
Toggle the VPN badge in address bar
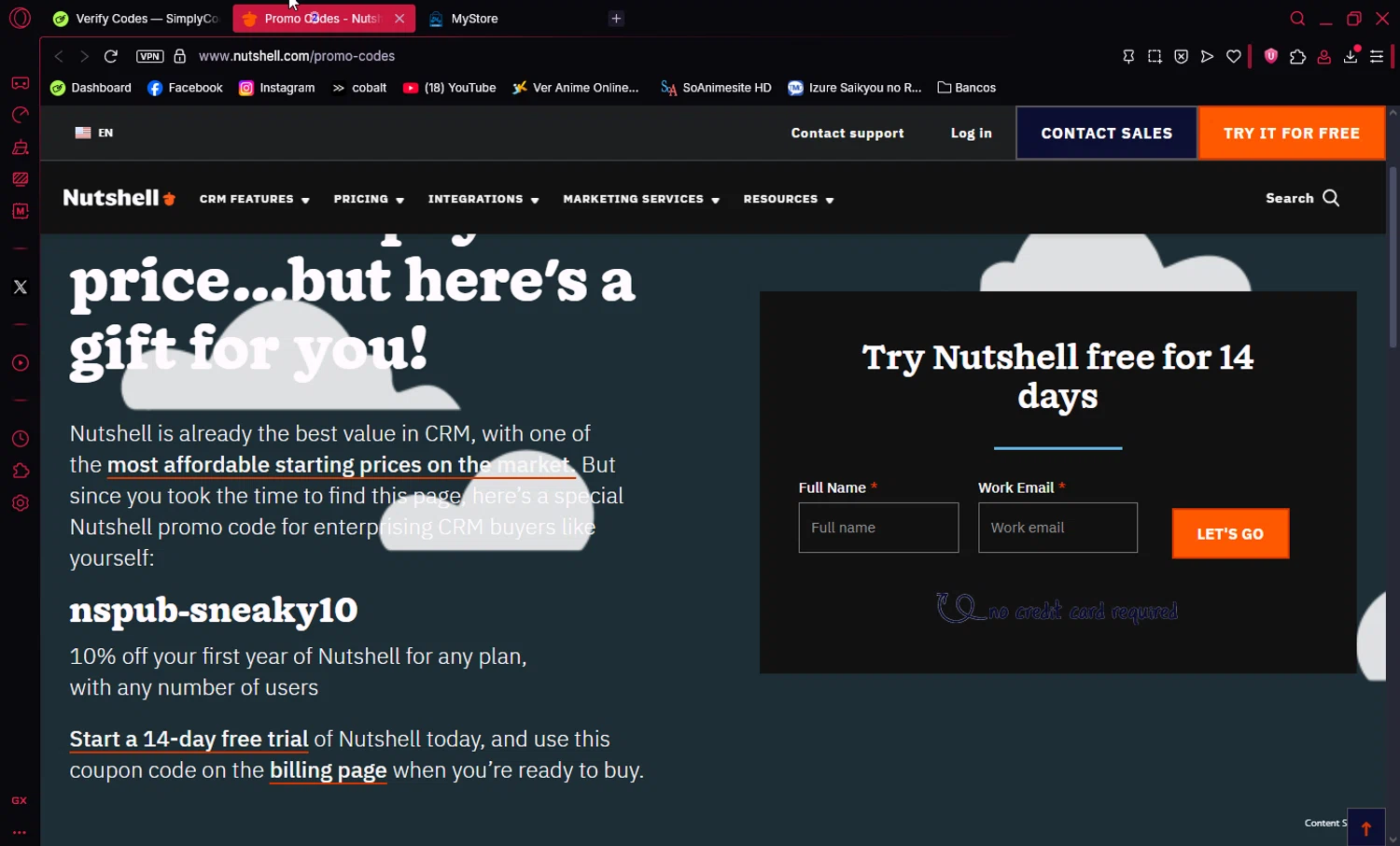149,56
